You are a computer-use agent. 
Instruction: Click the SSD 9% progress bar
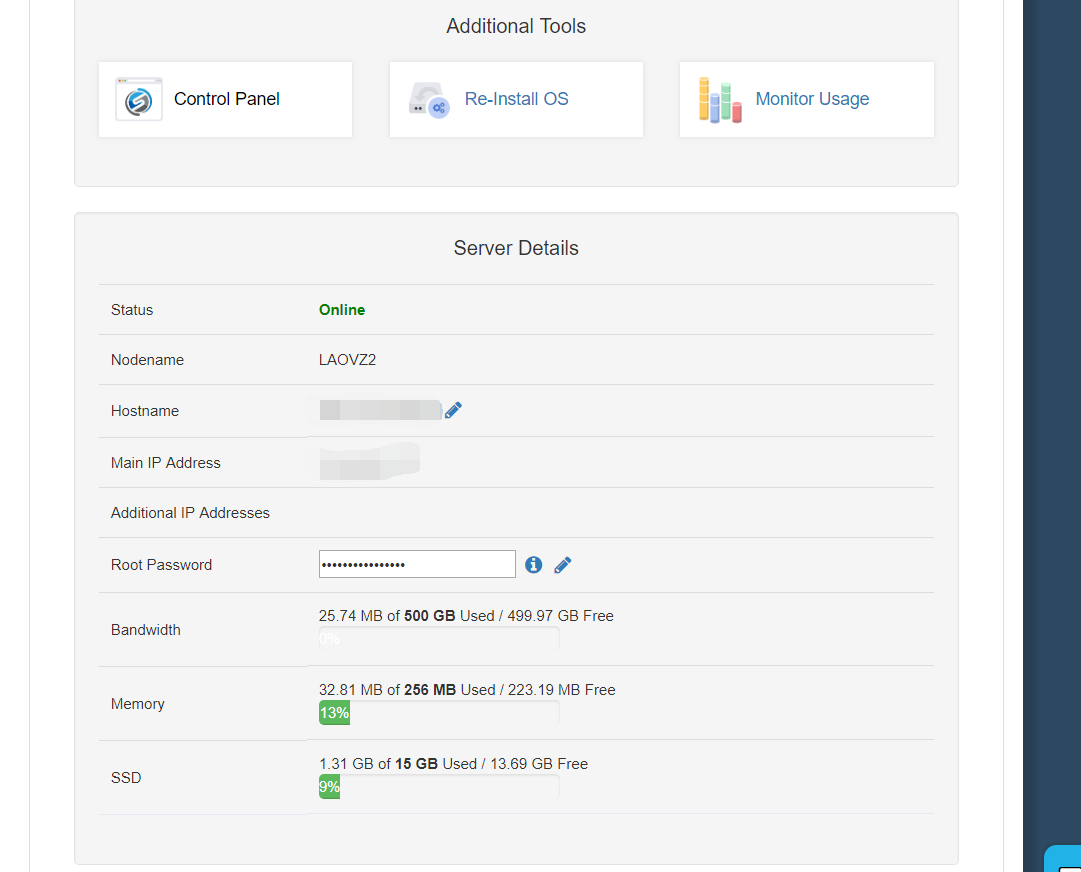[439, 787]
